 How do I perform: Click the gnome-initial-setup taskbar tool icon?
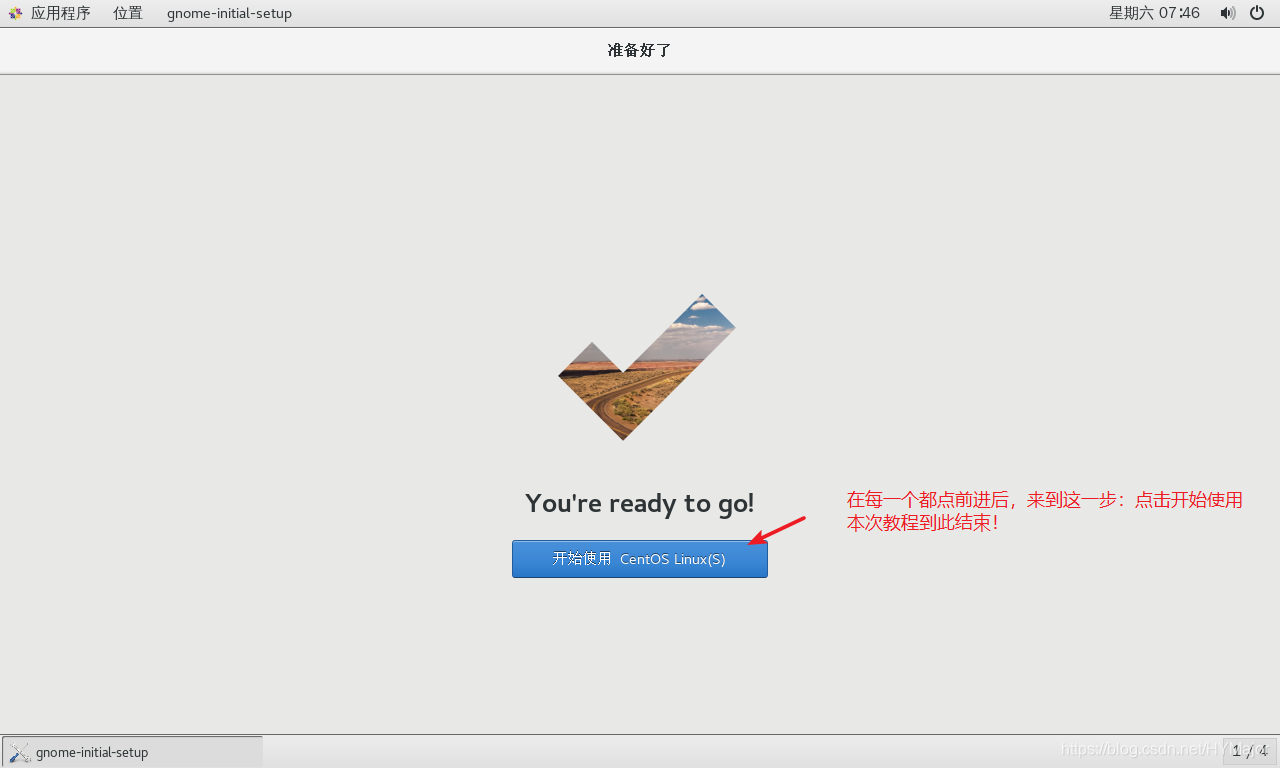click(20, 752)
